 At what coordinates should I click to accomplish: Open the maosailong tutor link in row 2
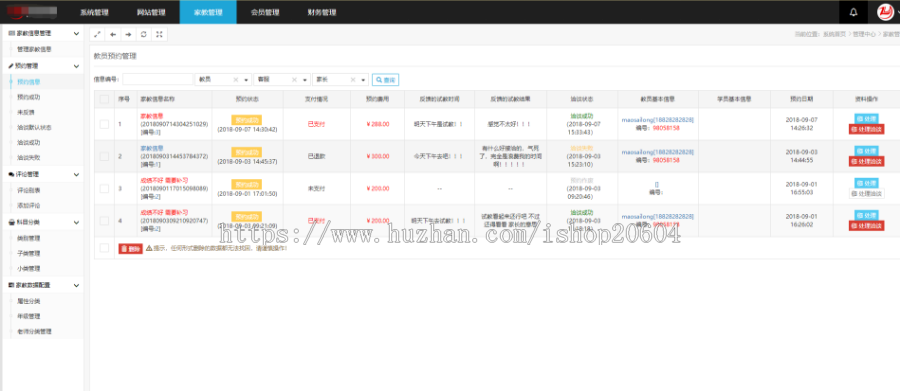tap(657, 152)
